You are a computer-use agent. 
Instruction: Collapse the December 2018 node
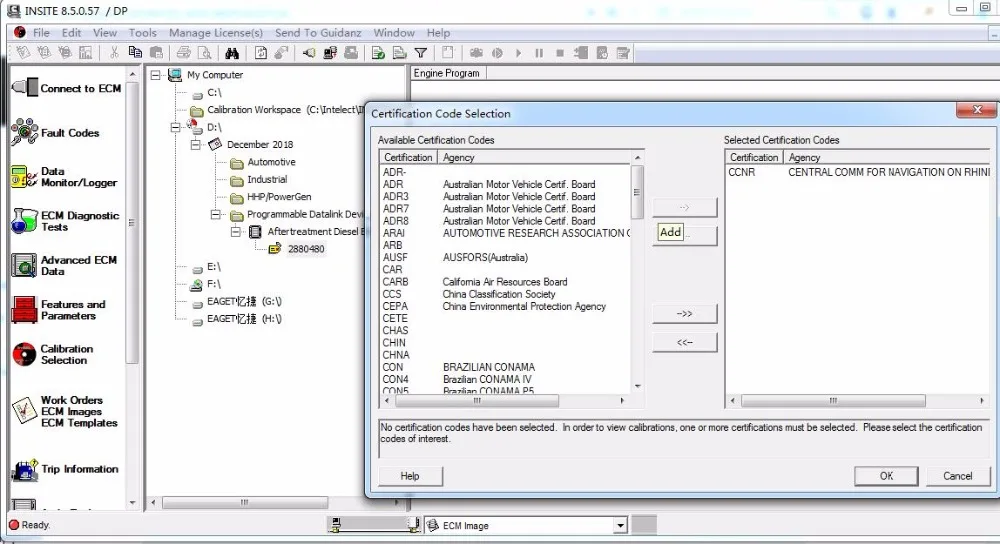tap(196, 144)
